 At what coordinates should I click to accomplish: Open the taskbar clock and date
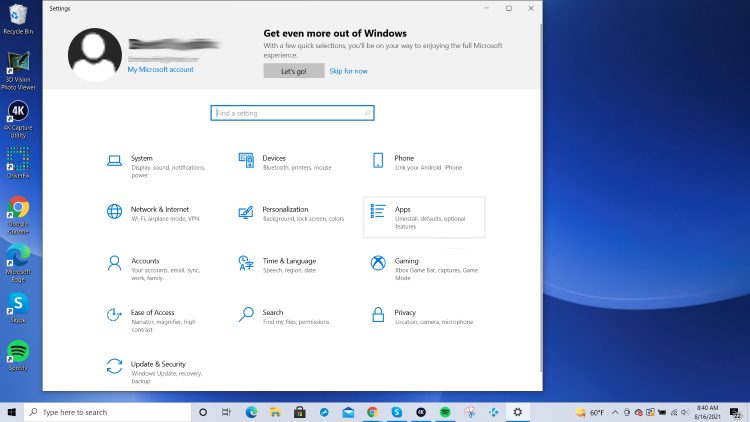tap(707, 412)
